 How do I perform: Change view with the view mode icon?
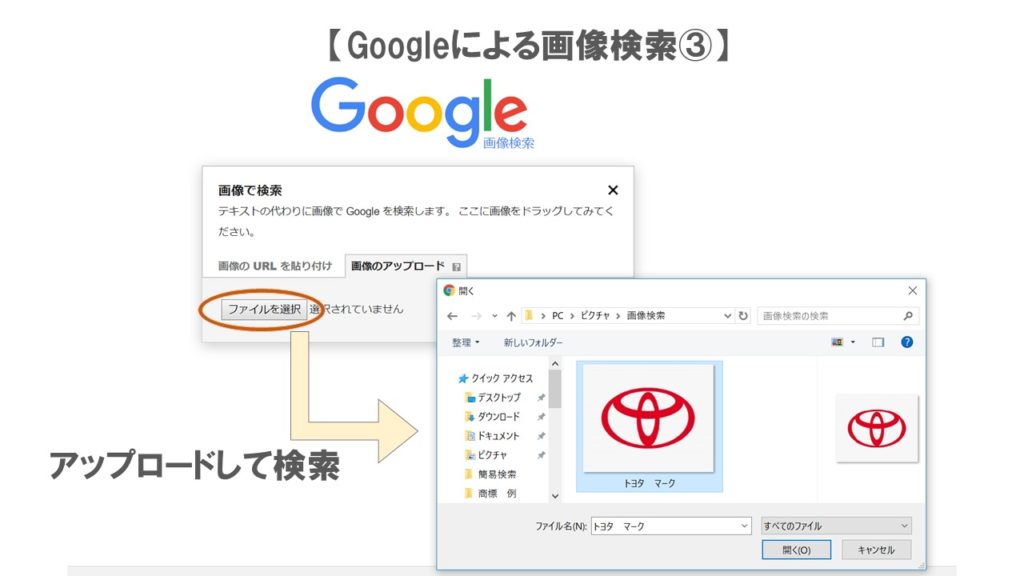tap(838, 342)
